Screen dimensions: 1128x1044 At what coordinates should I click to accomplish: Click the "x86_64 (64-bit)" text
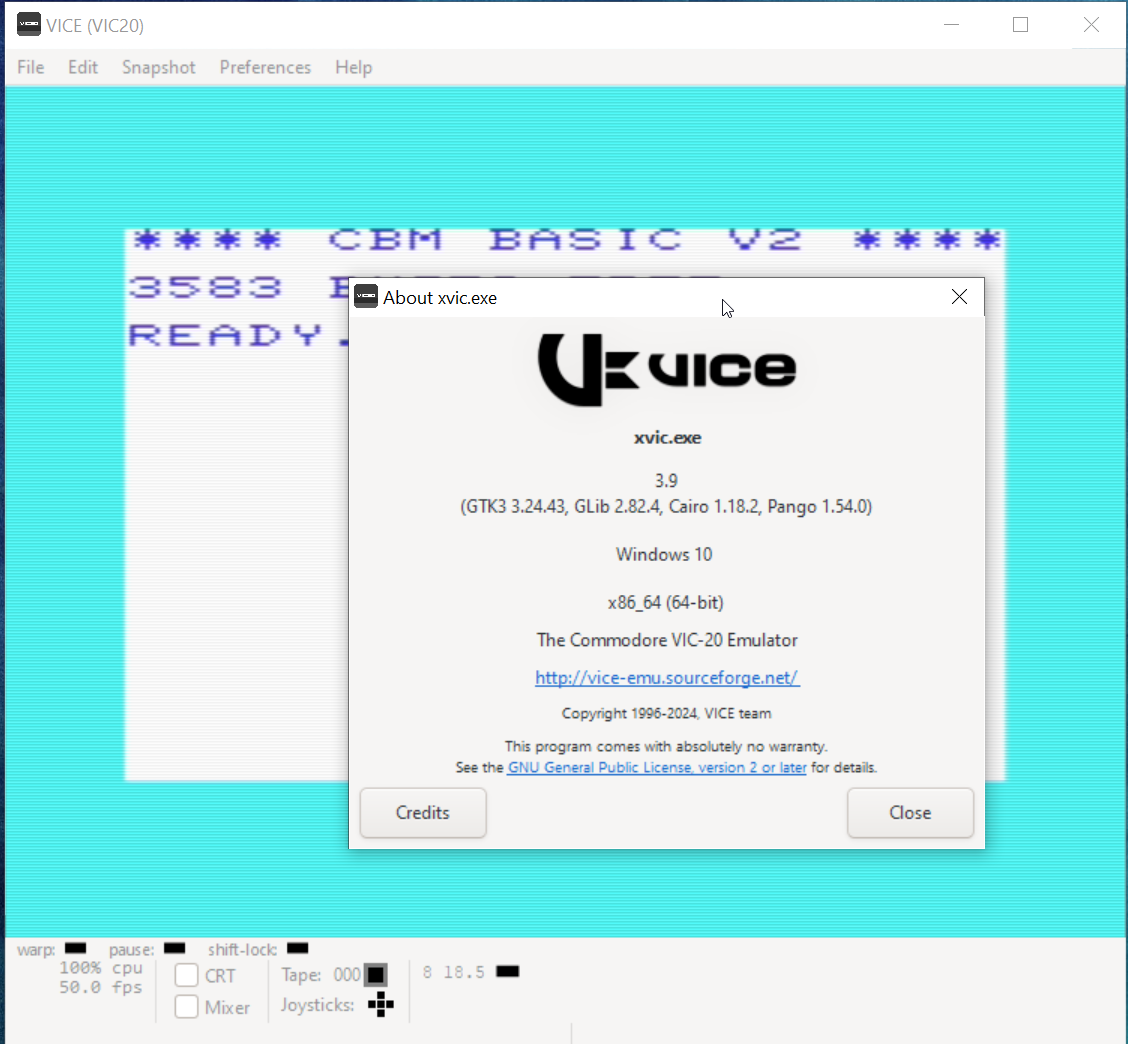(x=665, y=602)
